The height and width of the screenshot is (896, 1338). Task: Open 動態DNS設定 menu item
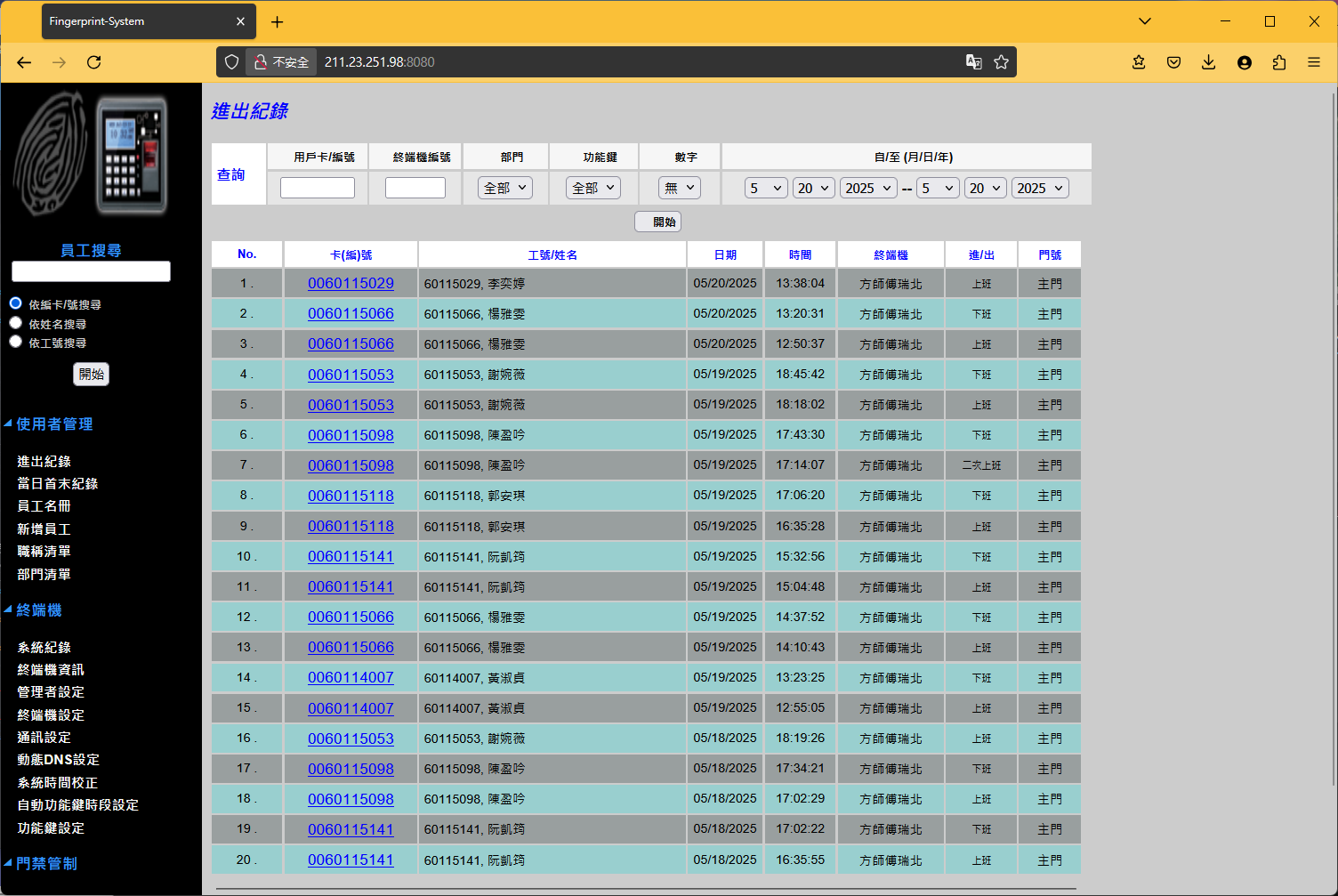[59, 760]
